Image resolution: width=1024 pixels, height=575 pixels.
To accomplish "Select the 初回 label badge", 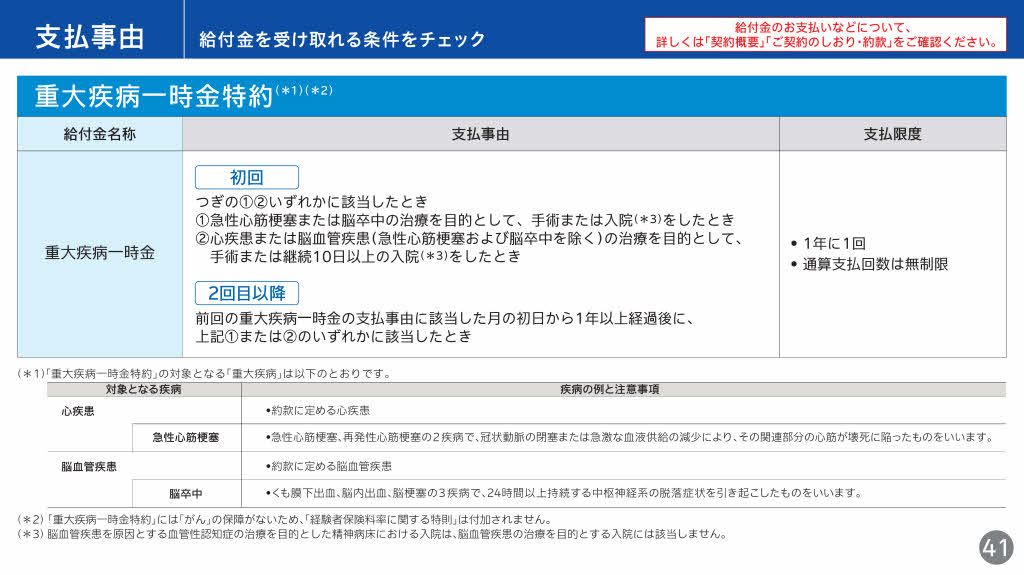I will click(247, 178).
